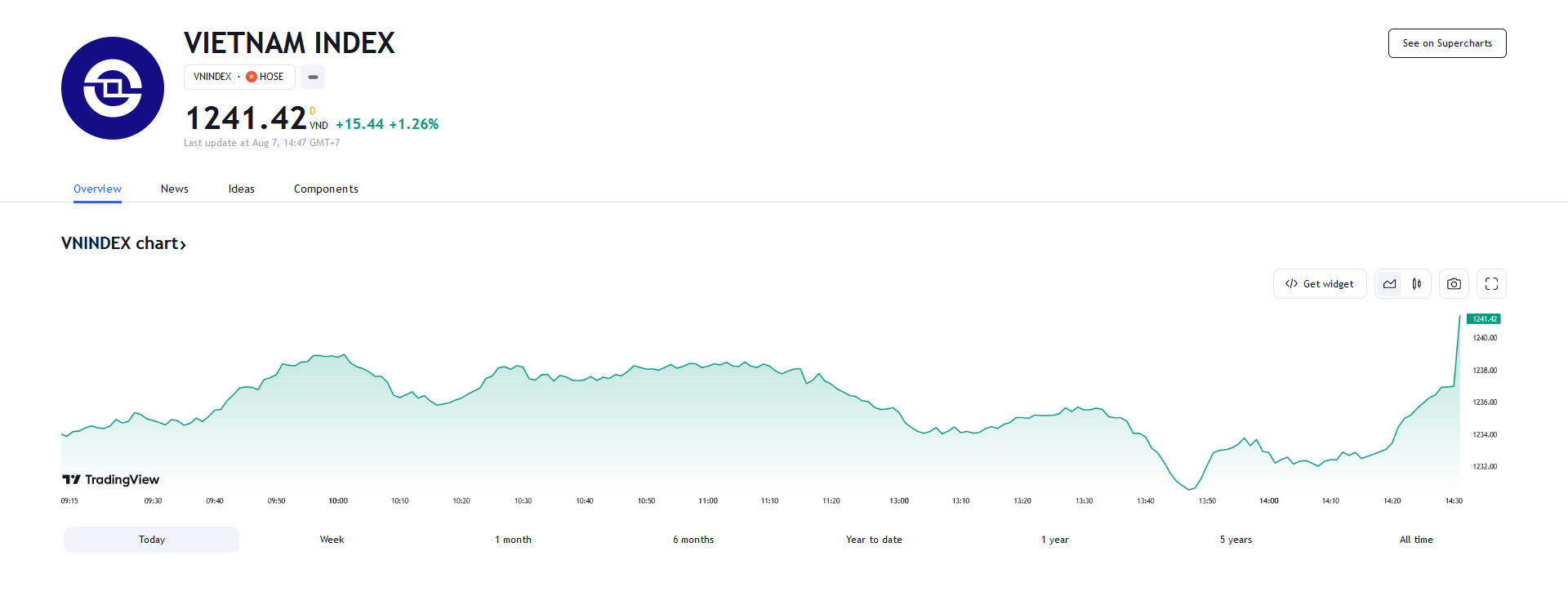Click the 1241.42 price label on axis

1484,319
